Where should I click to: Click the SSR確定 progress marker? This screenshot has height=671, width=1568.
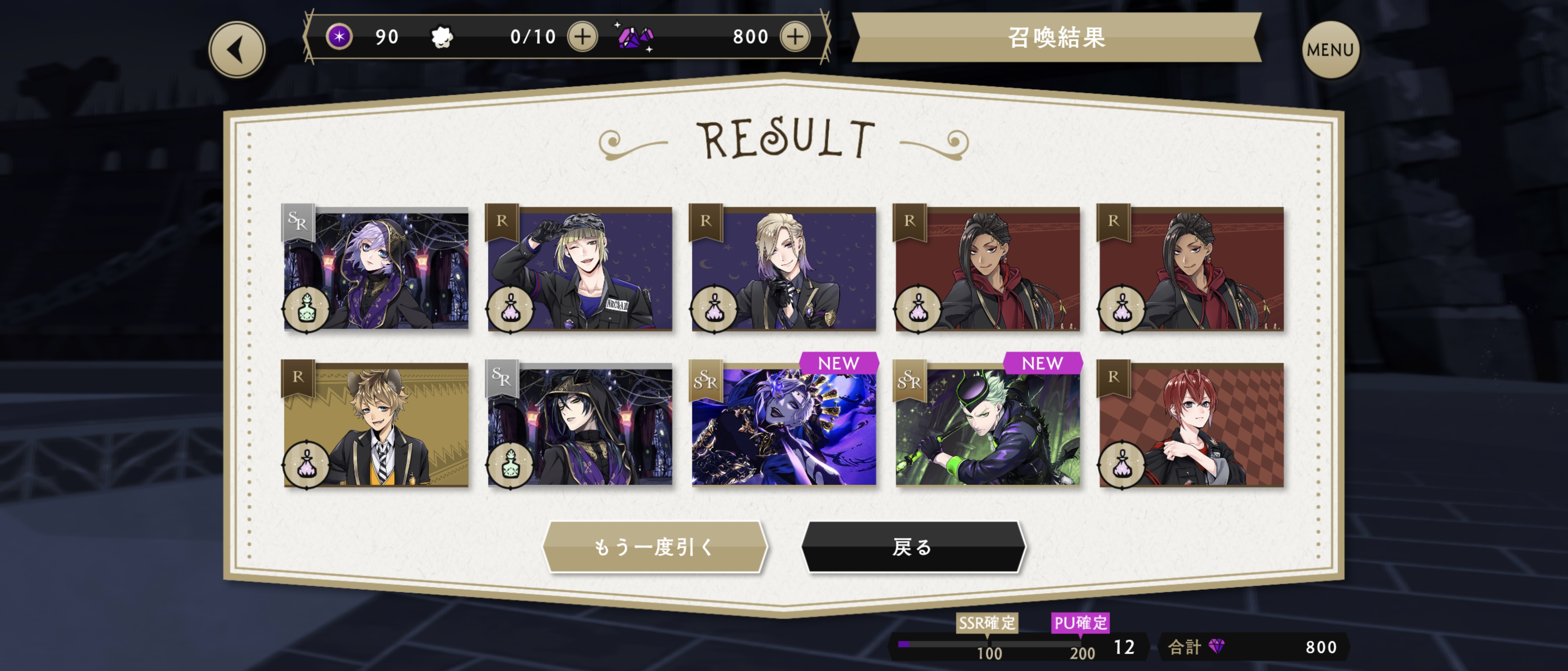(x=987, y=623)
